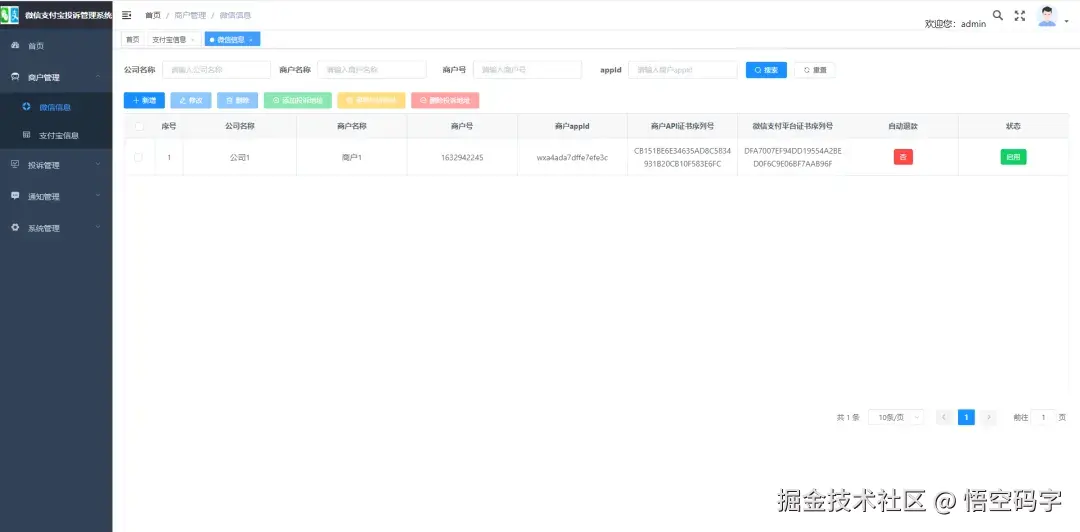Switch to the 首页 page tab
This screenshot has width=1080, height=532.
(x=132, y=39)
